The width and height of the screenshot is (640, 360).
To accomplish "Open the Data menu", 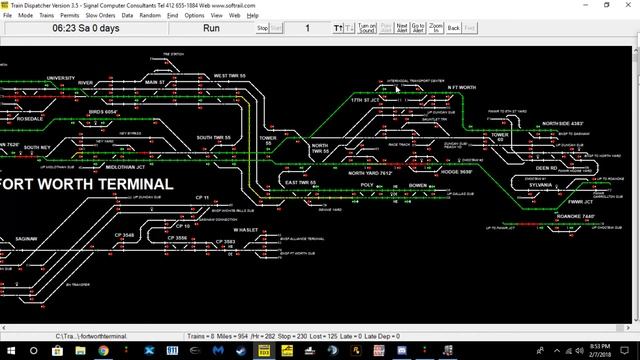I will [x=127, y=16].
